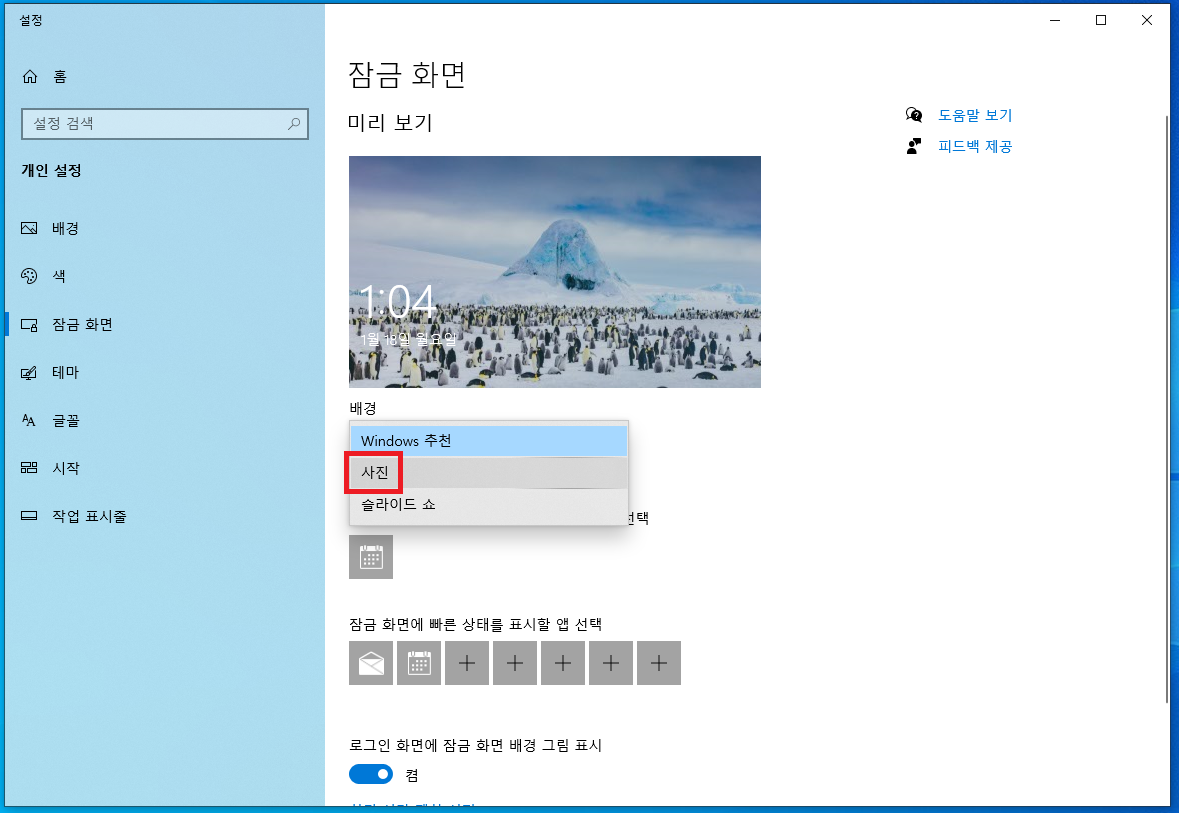
Task: Click the help chat bubble icon
Action: click(914, 115)
